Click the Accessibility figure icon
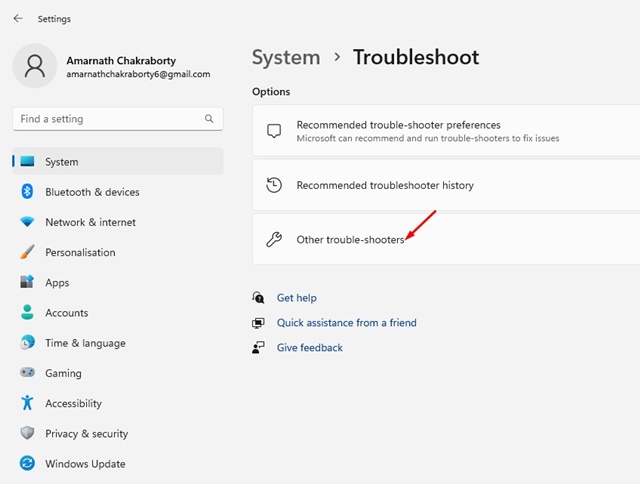640x484 pixels. 27,404
